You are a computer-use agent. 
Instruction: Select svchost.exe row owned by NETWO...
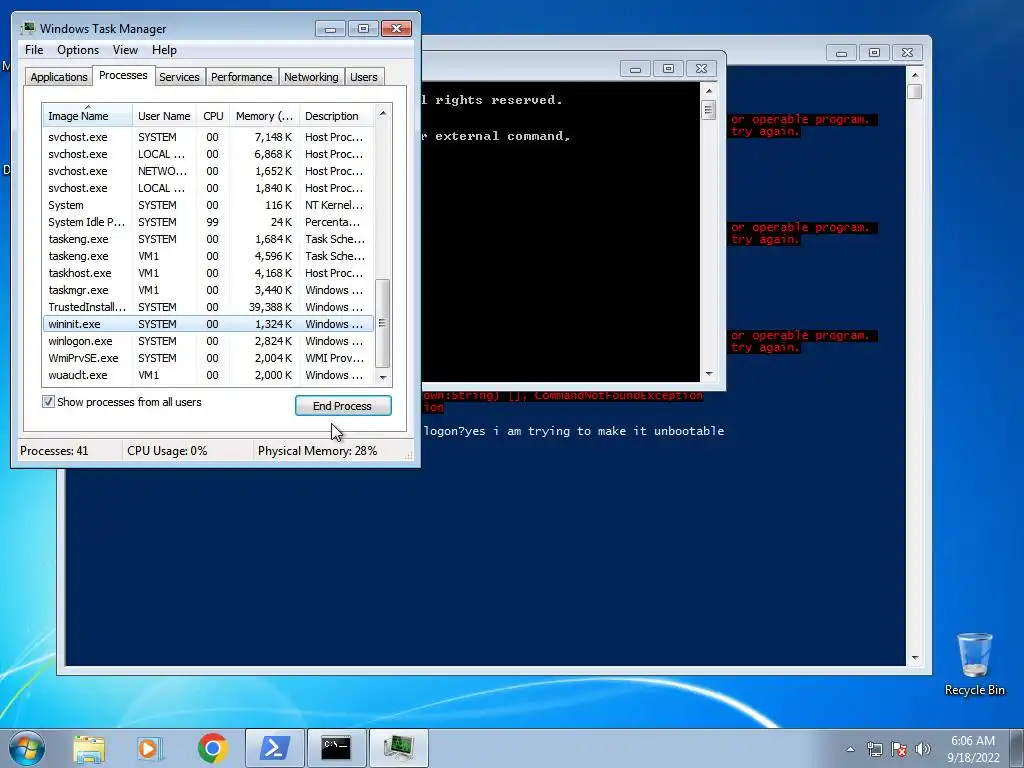[x=208, y=171]
